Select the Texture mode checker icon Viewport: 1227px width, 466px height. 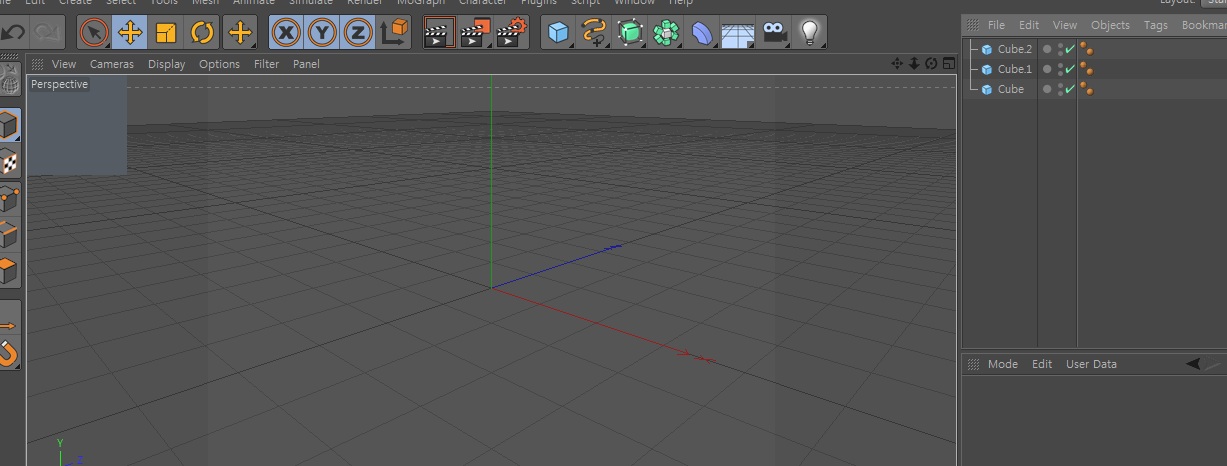9,162
